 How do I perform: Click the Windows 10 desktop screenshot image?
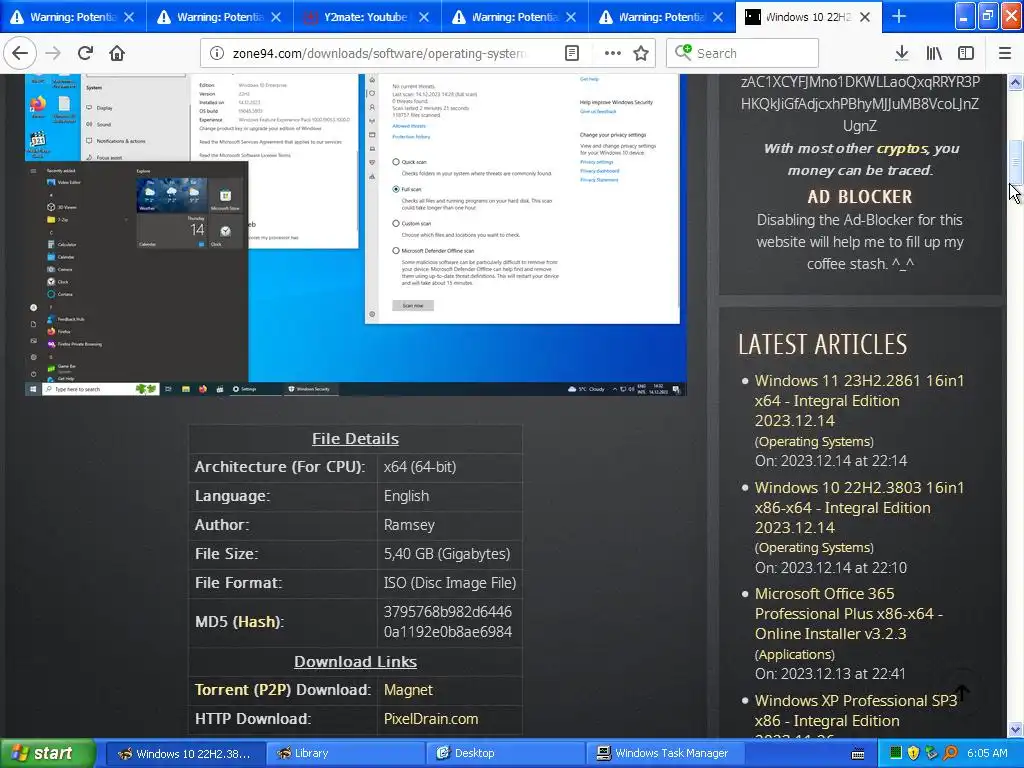click(355, 234)
